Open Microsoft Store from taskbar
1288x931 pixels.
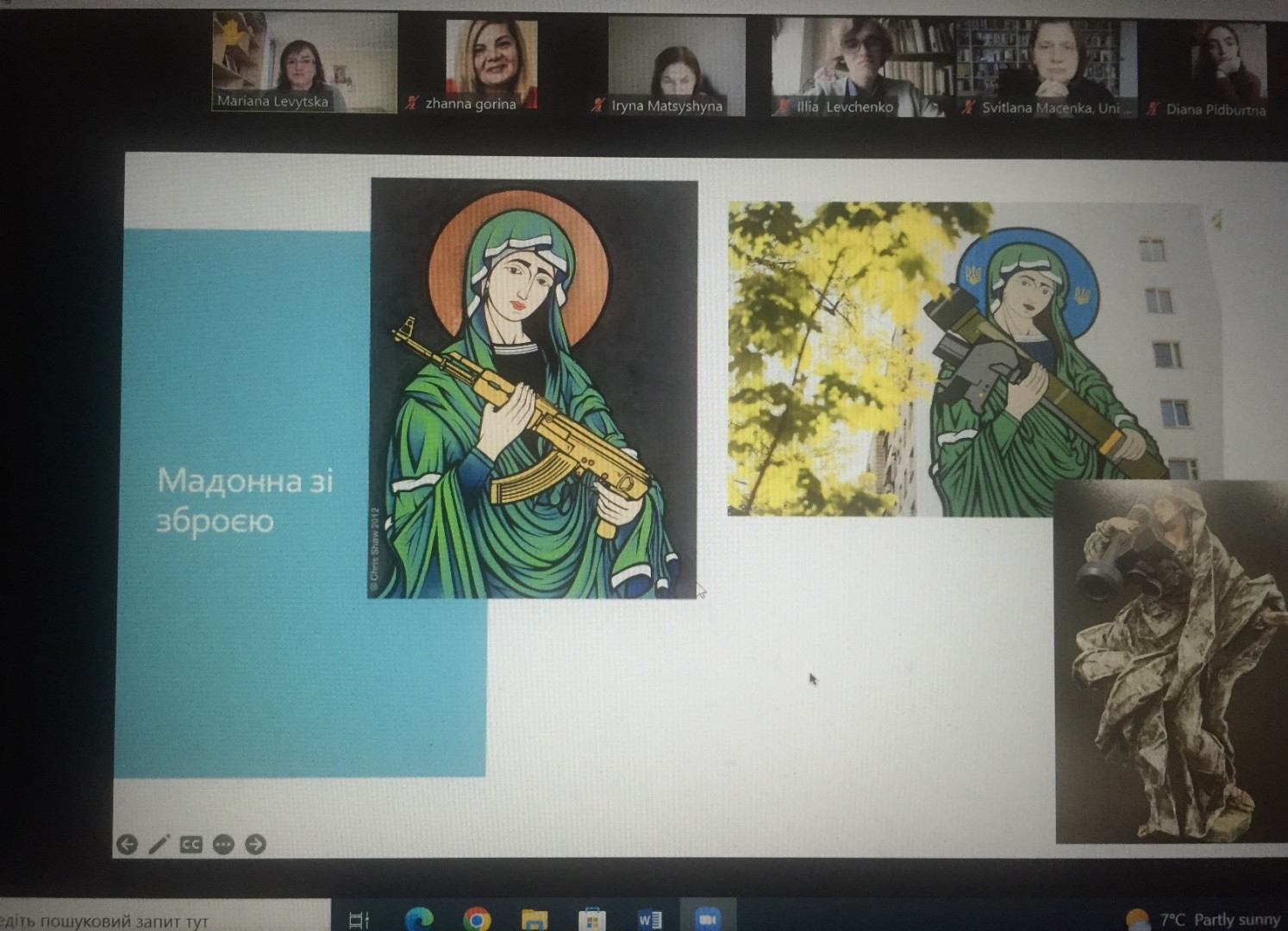(x=591, y=919)
